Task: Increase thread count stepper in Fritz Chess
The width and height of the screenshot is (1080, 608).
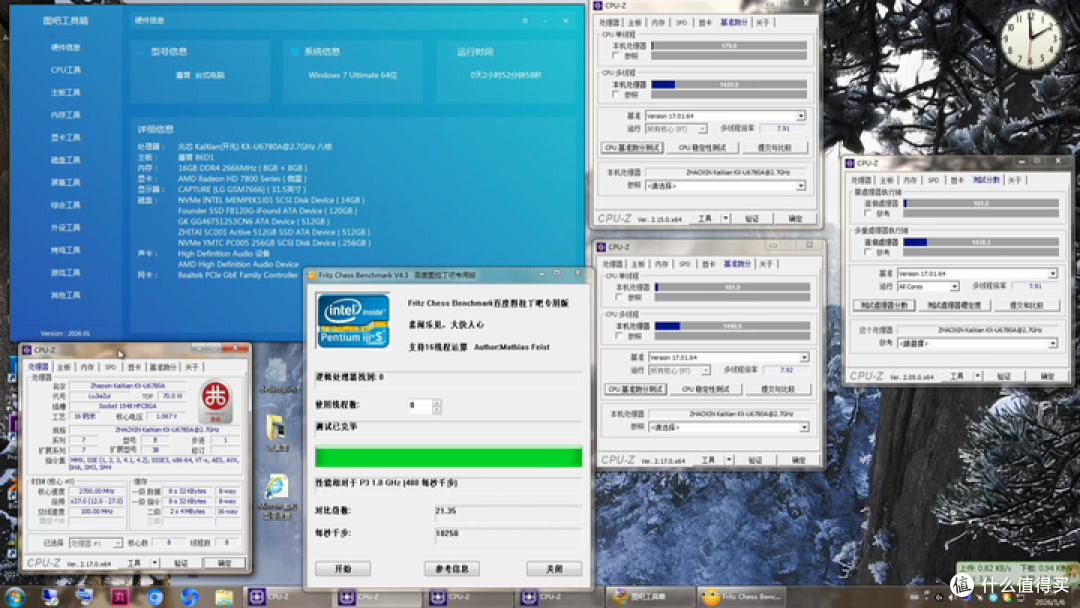Action: point(437,402)
